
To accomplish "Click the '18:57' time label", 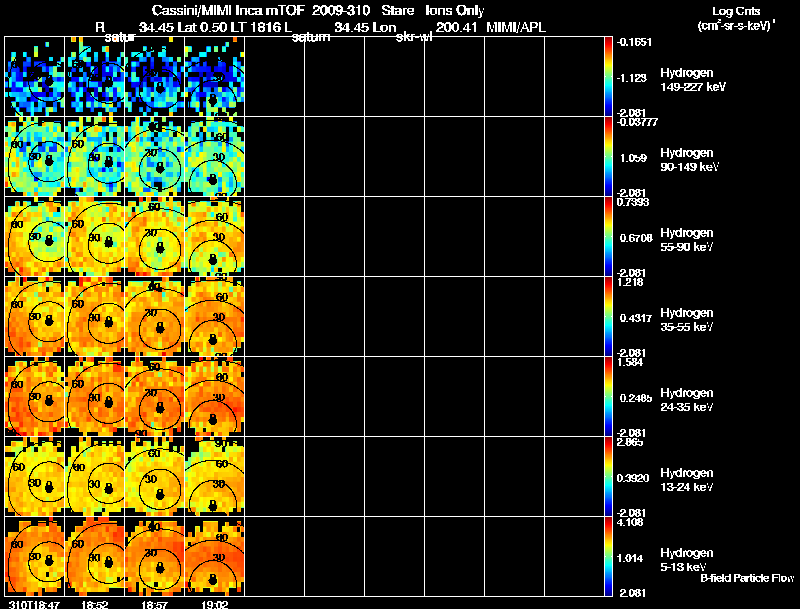I will coord(155,604).
